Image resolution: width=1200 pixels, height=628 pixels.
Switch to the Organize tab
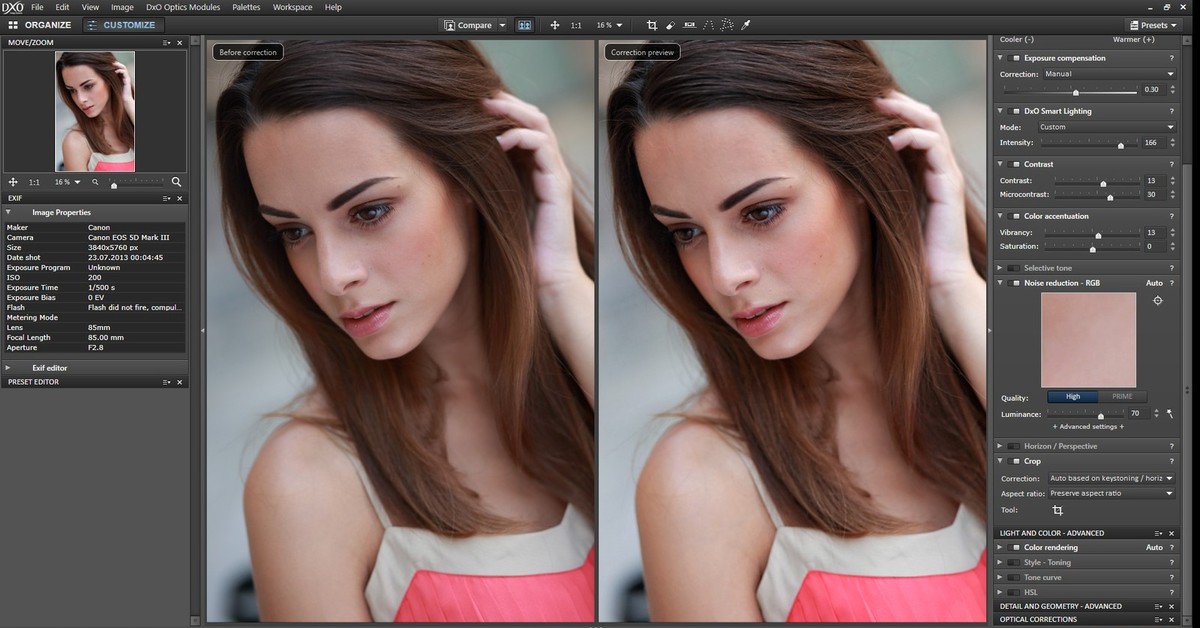(x=40, y=25)
